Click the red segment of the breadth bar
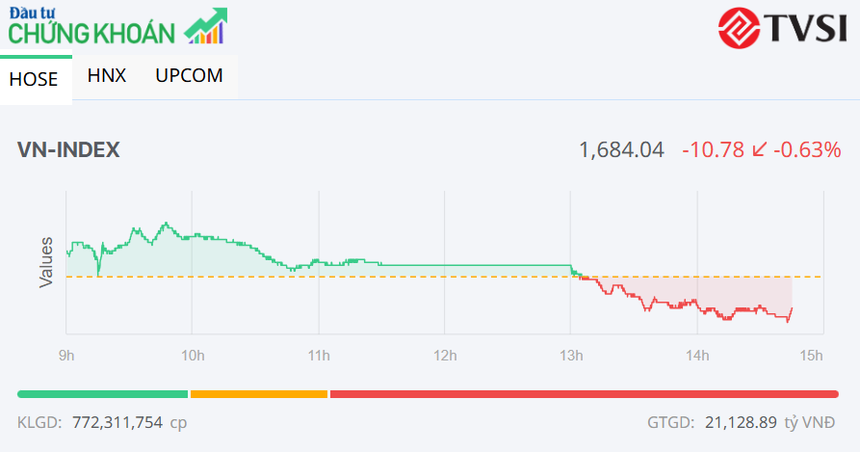Viewport: 860px width, 452px height. pyautogui.click(x=583, y=394)
